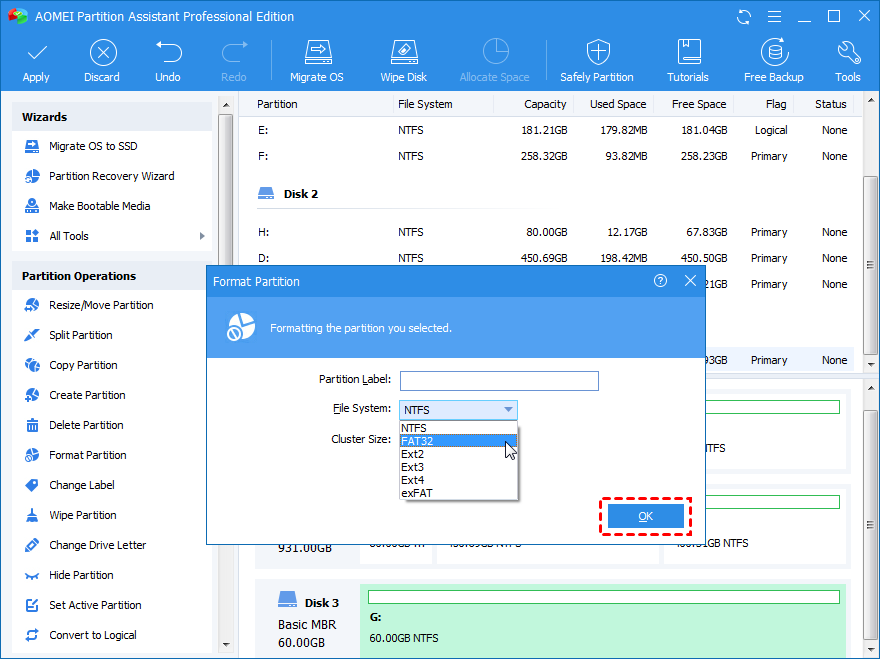Open the File System dropdown arrow
The height and width of the screenshot is (659, 880).
(508, 410)
